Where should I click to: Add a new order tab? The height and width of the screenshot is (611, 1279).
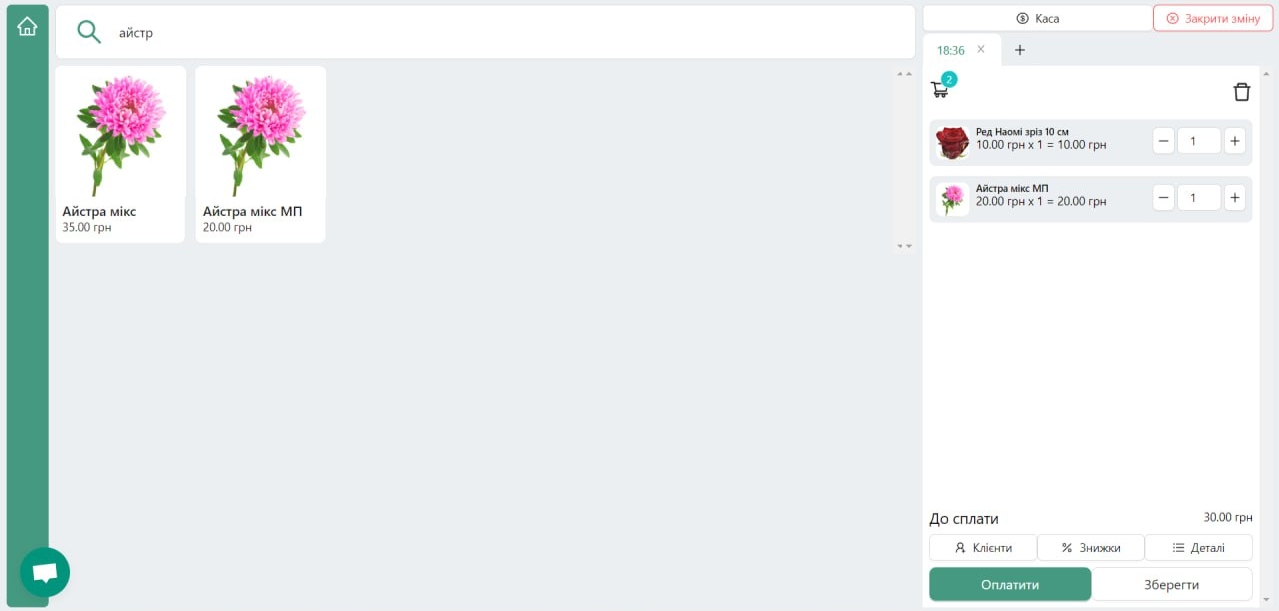(1020, 50)
